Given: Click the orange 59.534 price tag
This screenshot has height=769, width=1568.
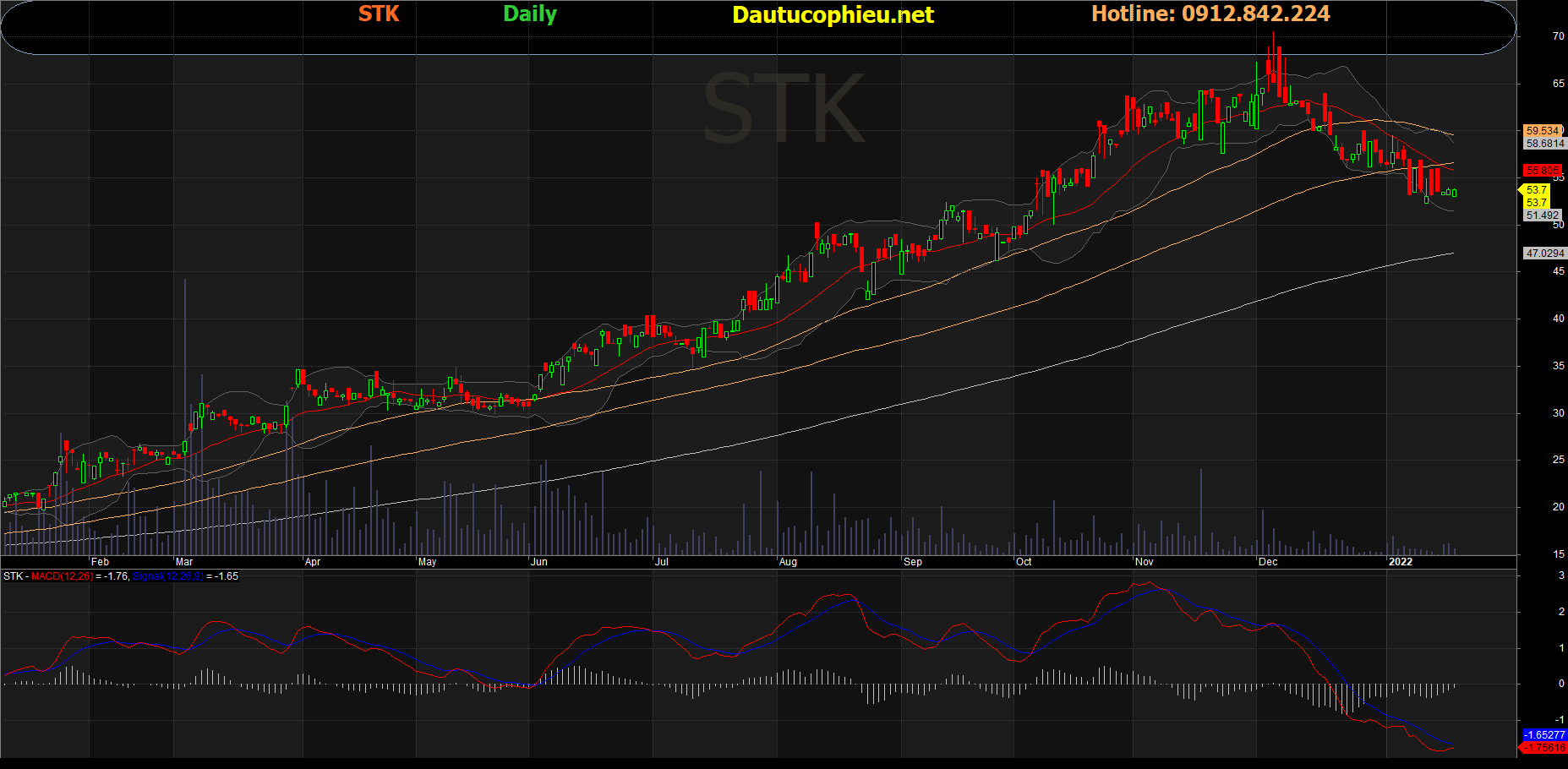Looking at the screenshot, I should pos(1543,131).
